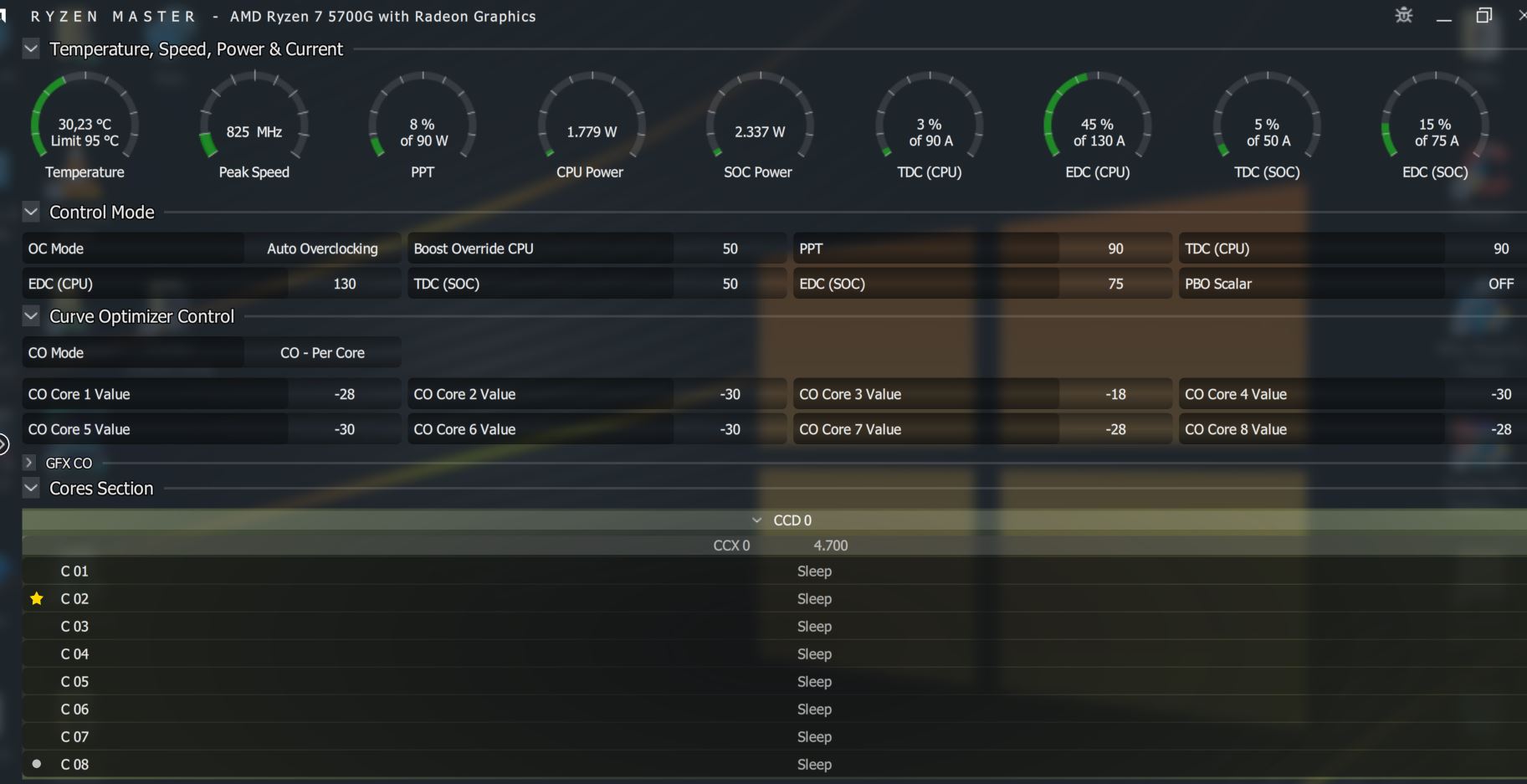Click the CO Core 7 Value field

pos(1115,429)
